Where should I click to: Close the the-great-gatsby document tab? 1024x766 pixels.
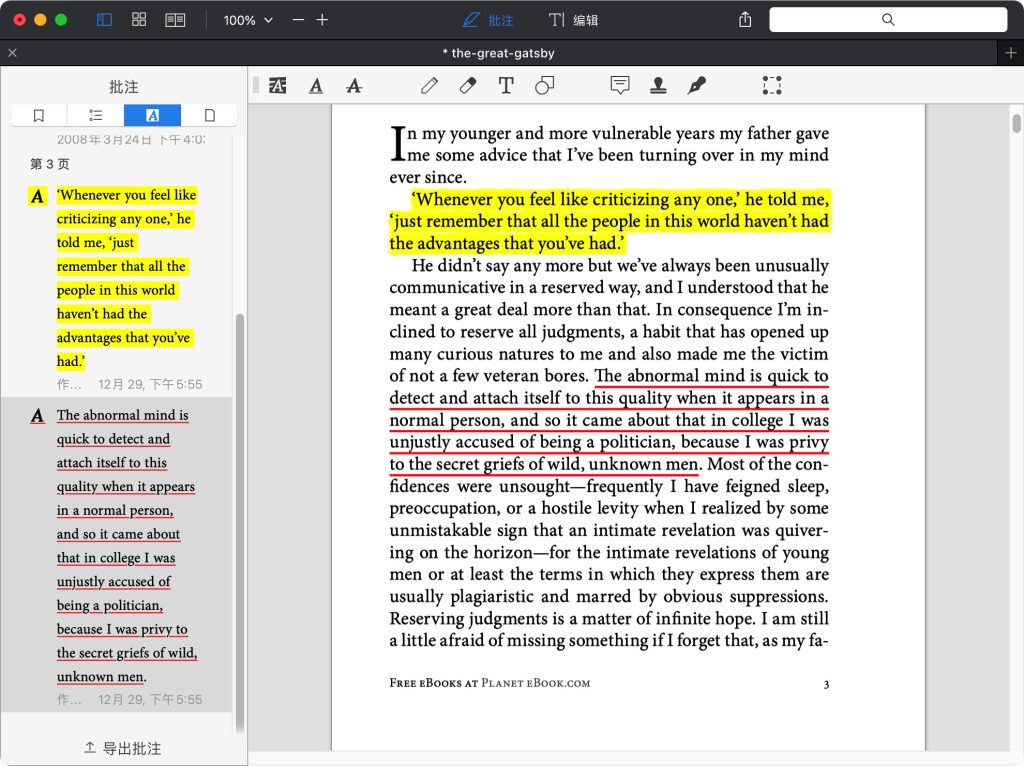[x=12, y=53]
